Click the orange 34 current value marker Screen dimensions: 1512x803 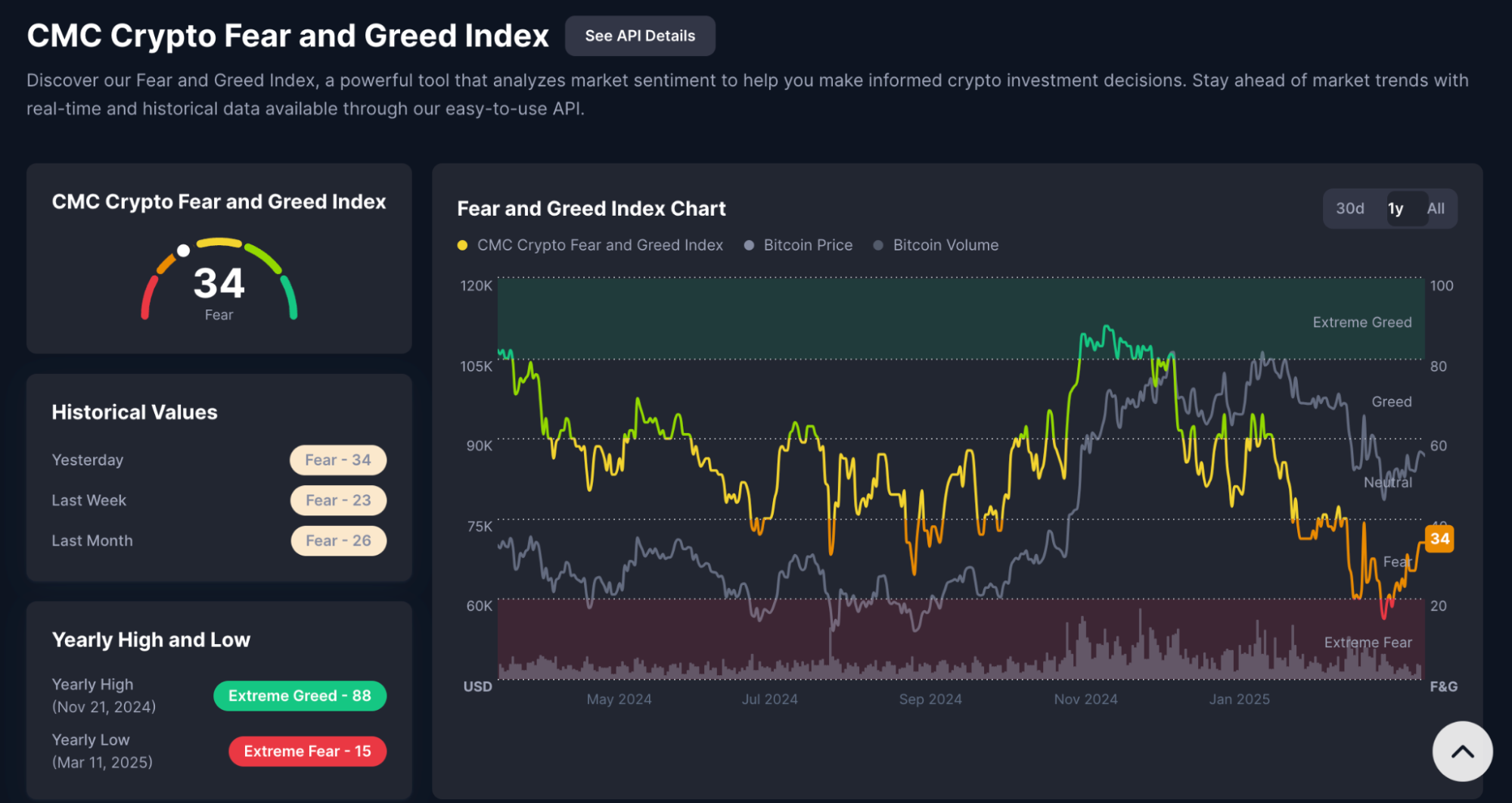pyautogui.click(x=1439, y=539)
